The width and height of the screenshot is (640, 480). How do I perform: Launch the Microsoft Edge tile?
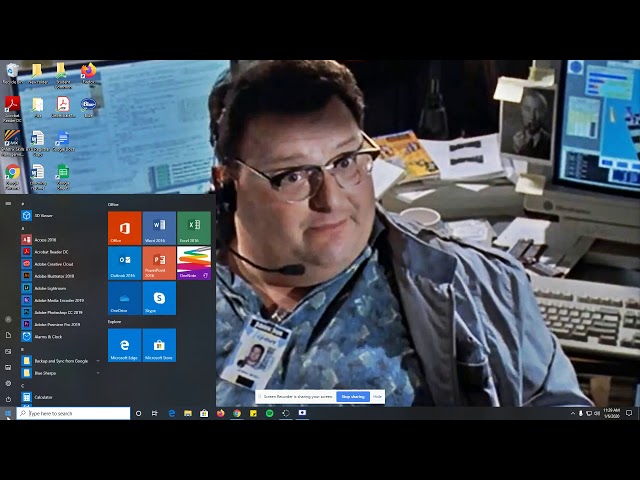(x=124, y=345)
